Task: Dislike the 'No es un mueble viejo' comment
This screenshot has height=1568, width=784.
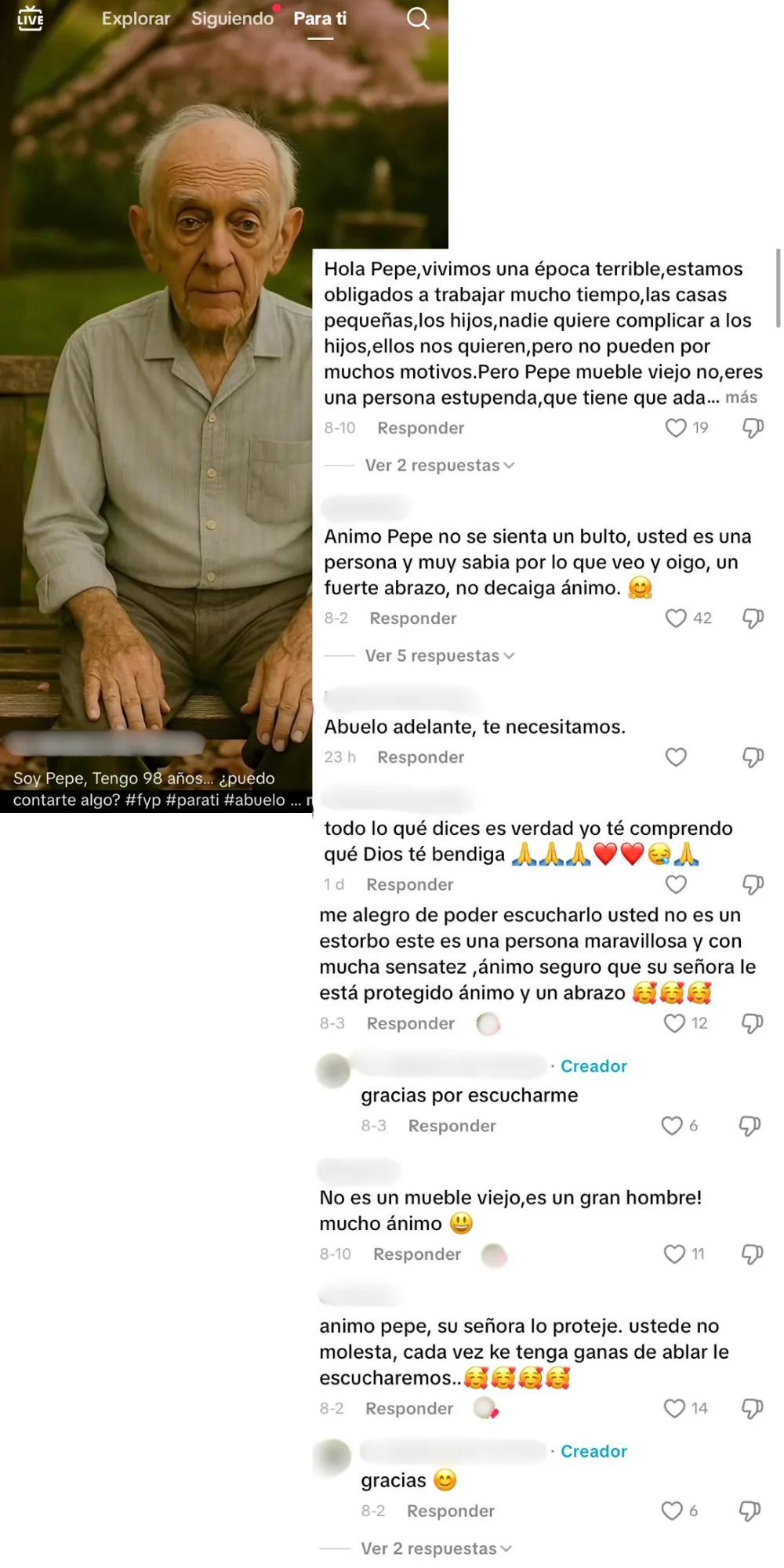Action: click(753, 1254)
